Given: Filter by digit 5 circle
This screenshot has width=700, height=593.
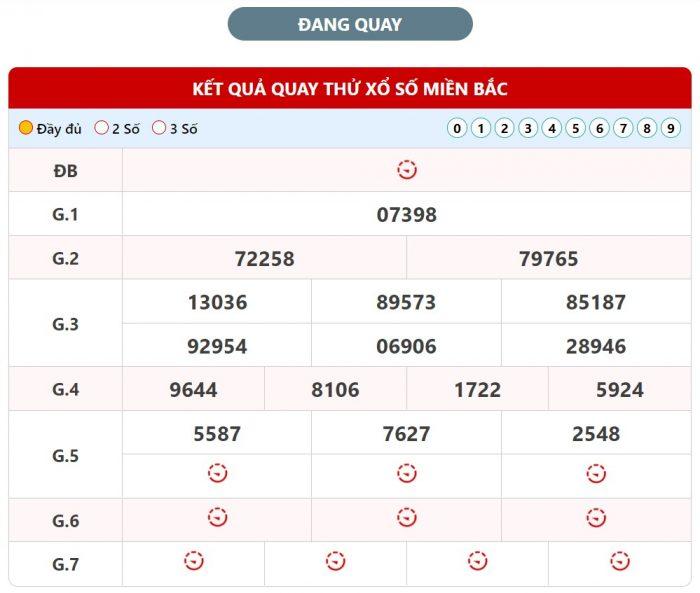Looking at the screenshot, I should (575, 129).
